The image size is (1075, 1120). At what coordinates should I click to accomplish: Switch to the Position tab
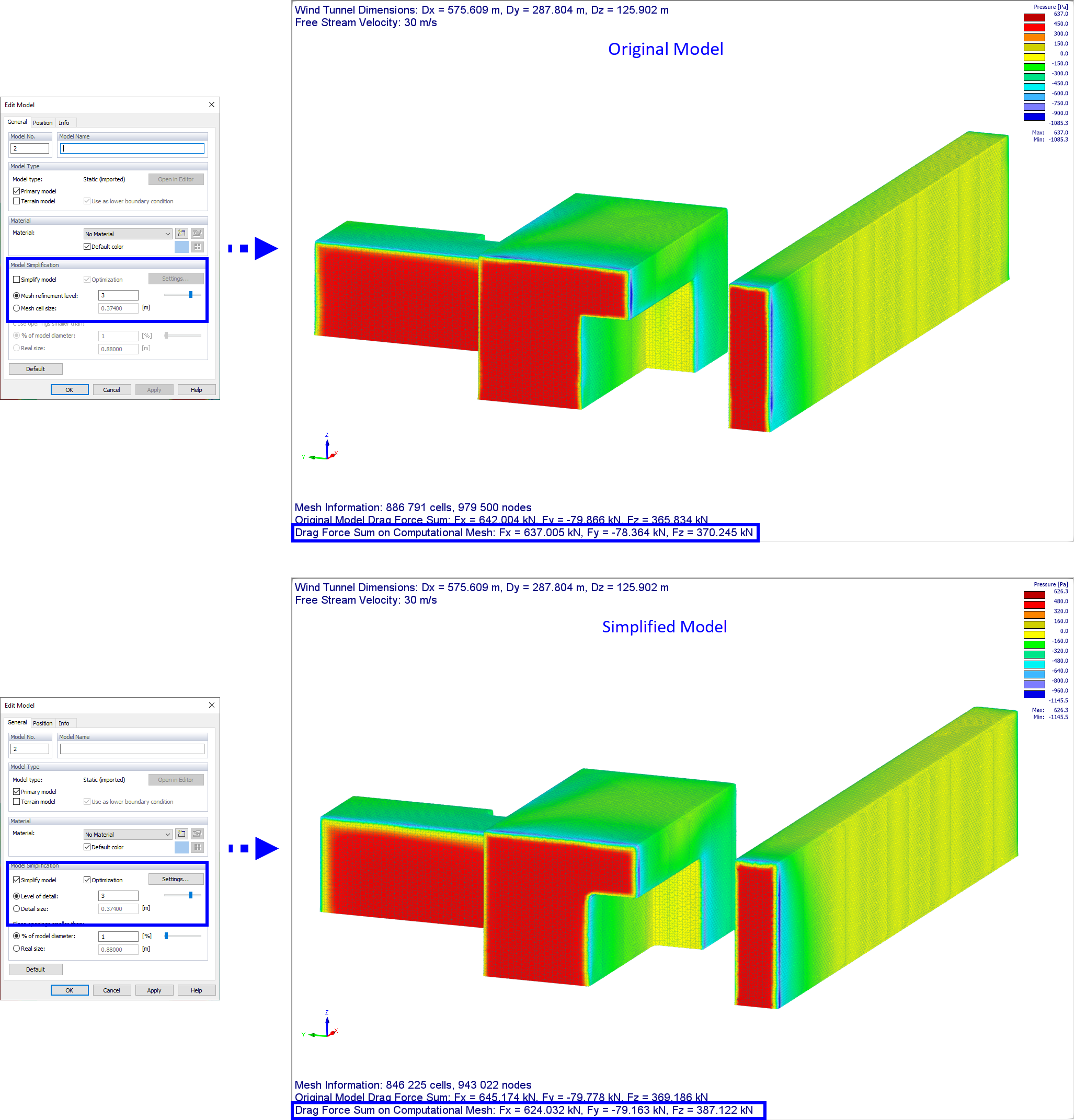43,122
